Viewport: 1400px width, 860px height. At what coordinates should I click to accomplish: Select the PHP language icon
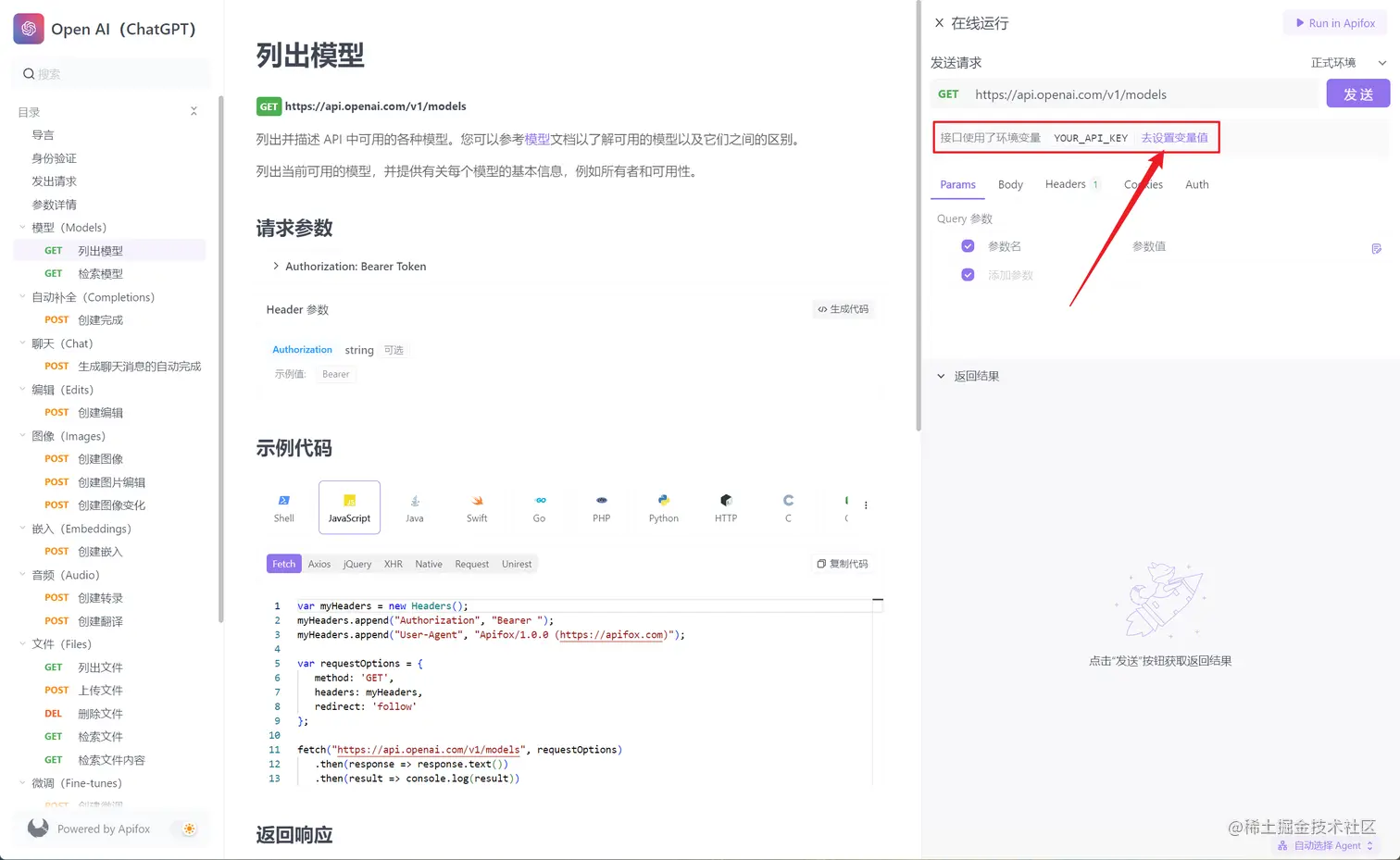pyautogui.click(x=602, y=500)
